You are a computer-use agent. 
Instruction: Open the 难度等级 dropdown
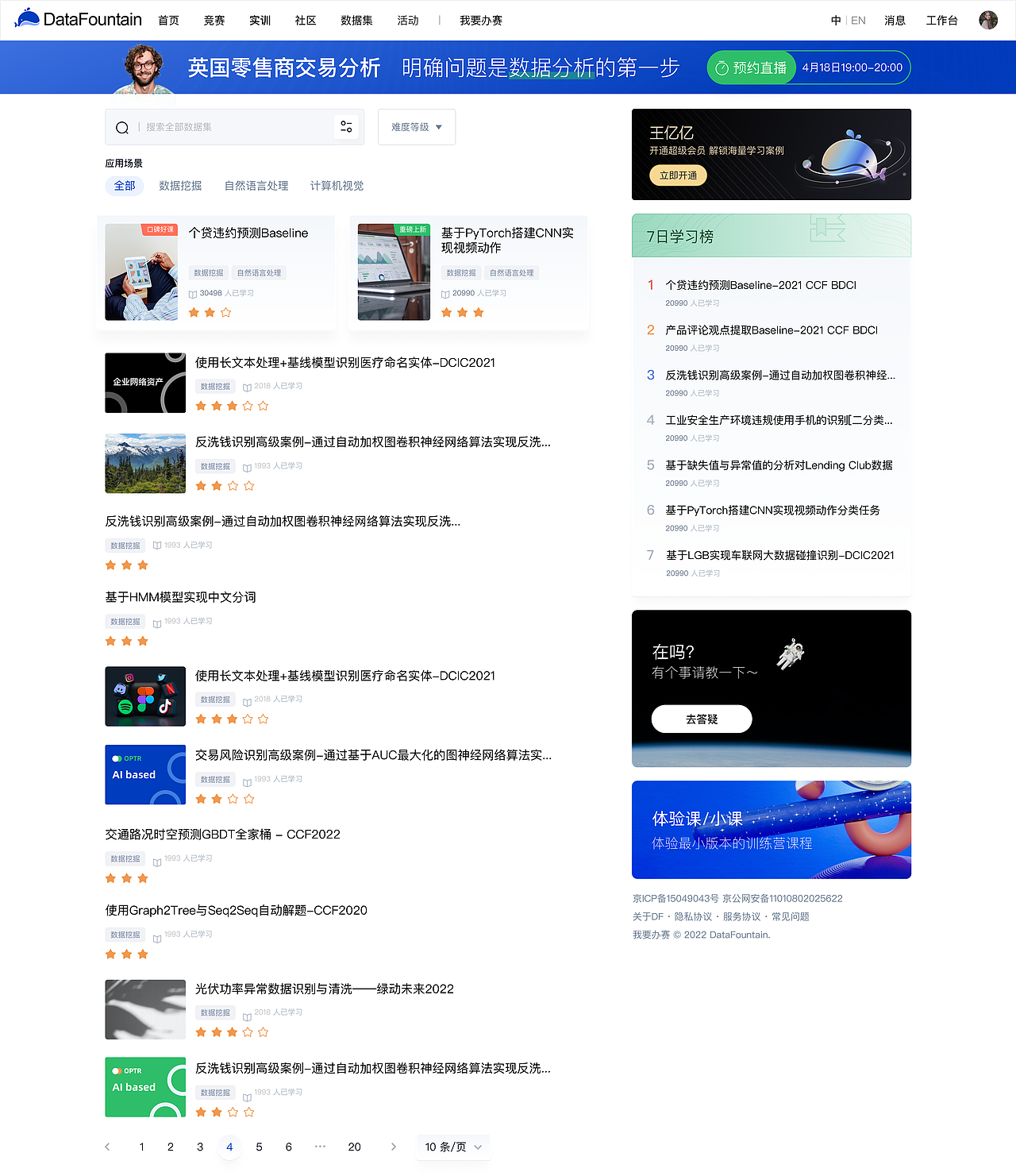point(416,127)
